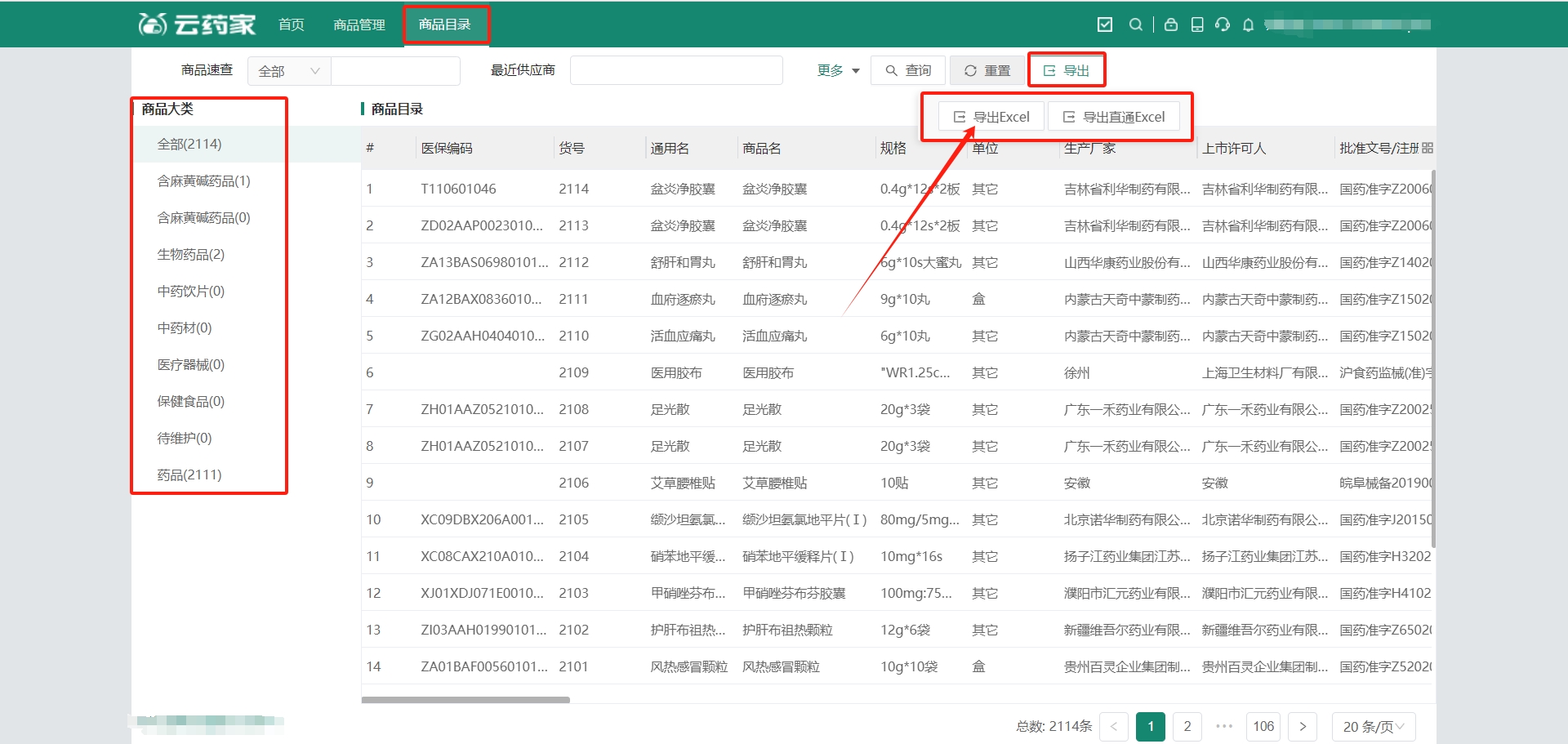
Task: Select category 中药材(0)
Action: click(184, 327)
